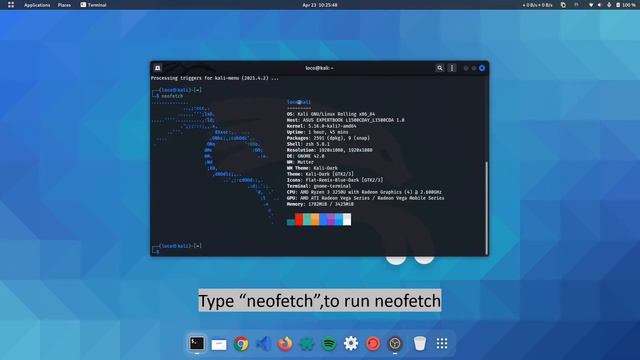Click the terminal search icon
640x360 pixels.
[440, 68]
